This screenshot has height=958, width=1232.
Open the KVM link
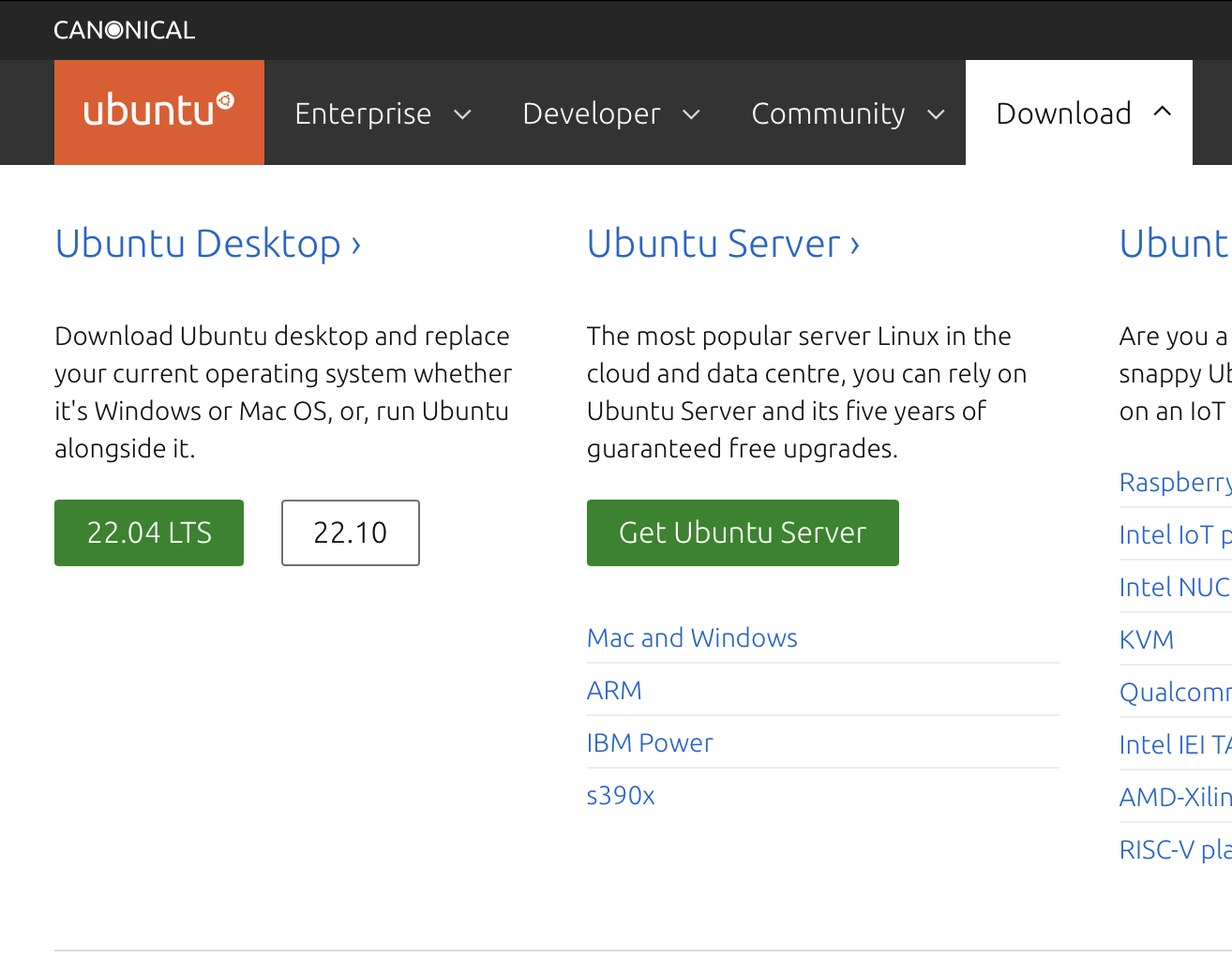click(1147, 639)
